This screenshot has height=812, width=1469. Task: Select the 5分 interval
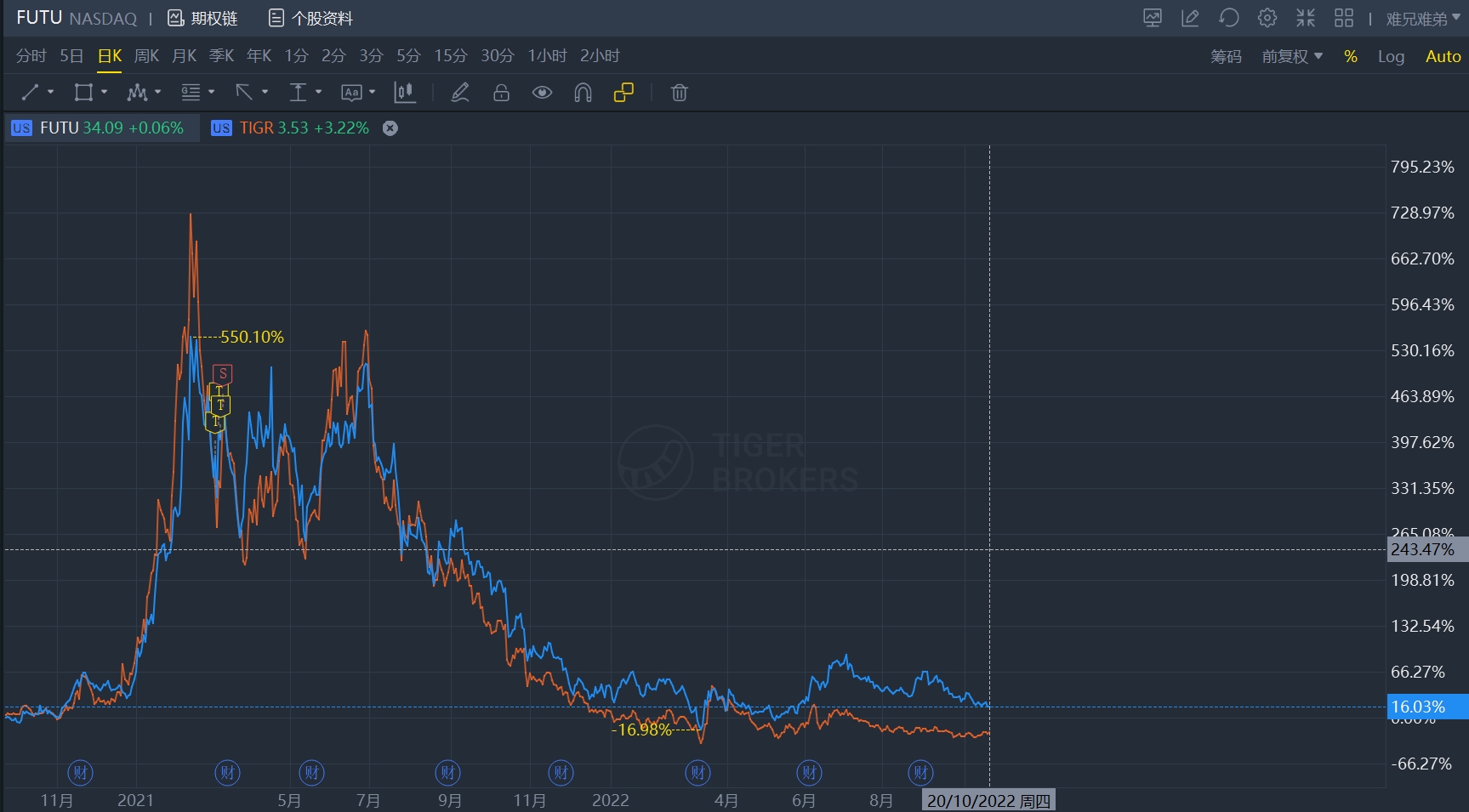point(408,56)
